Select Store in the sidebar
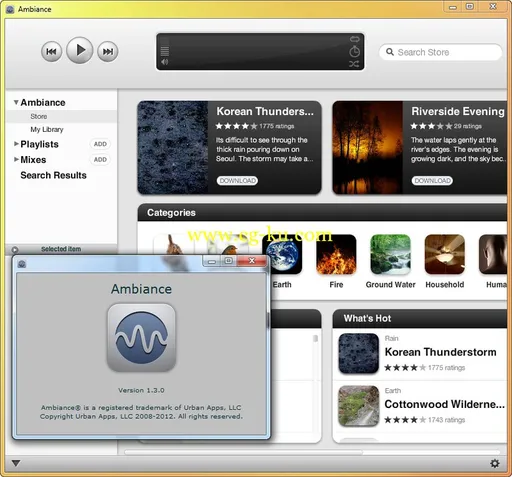 [61, 116]
